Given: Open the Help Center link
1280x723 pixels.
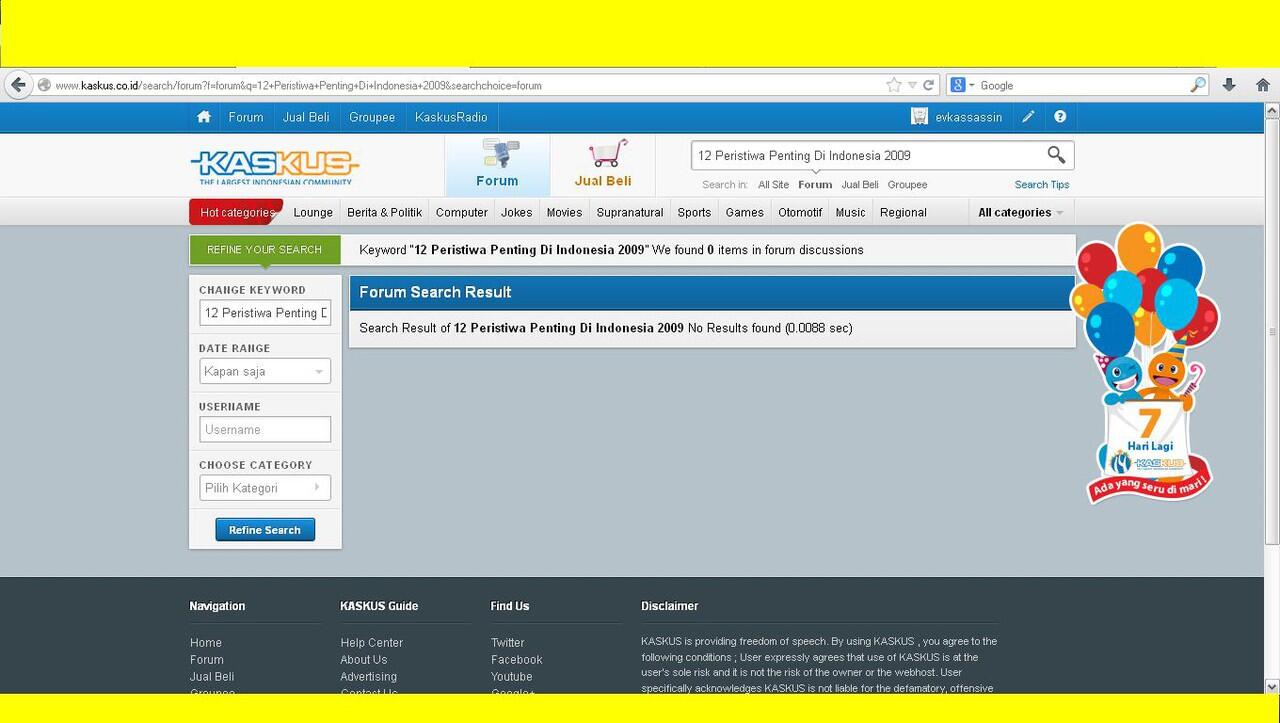Looking at the screenshot, I should pos(372,643).
